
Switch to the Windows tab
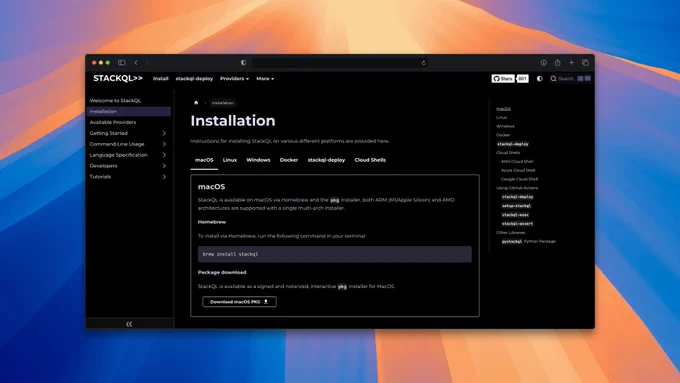click(258, 160)
